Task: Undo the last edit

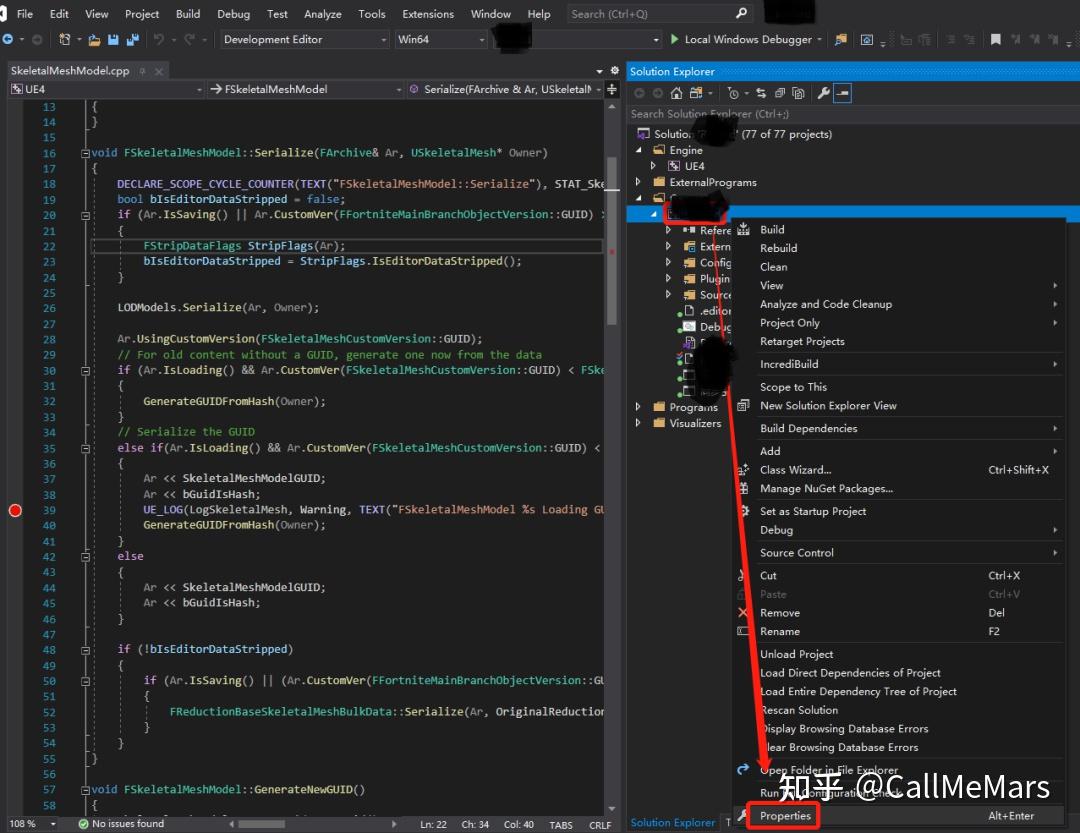Action: click(x=159, y=40)
